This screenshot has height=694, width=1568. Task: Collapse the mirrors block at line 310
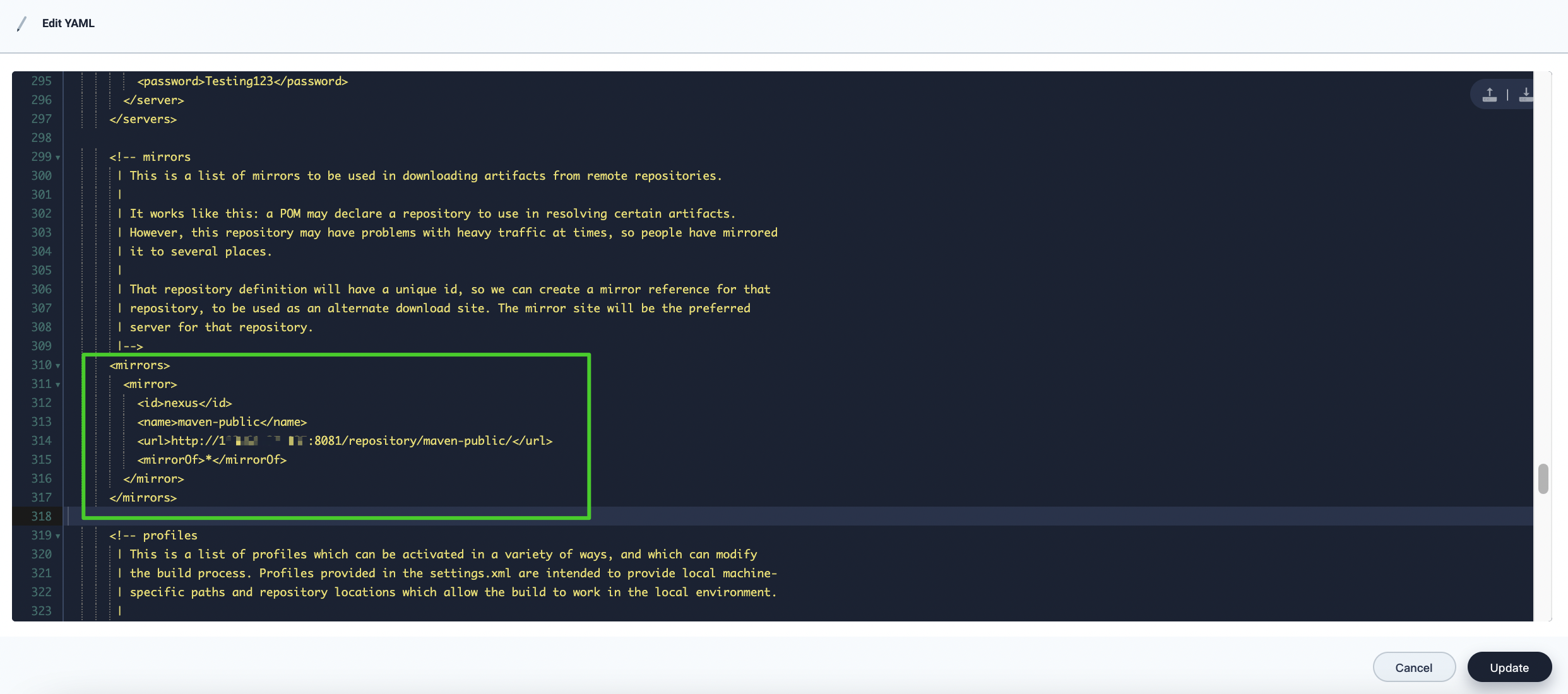pos(57,366)
